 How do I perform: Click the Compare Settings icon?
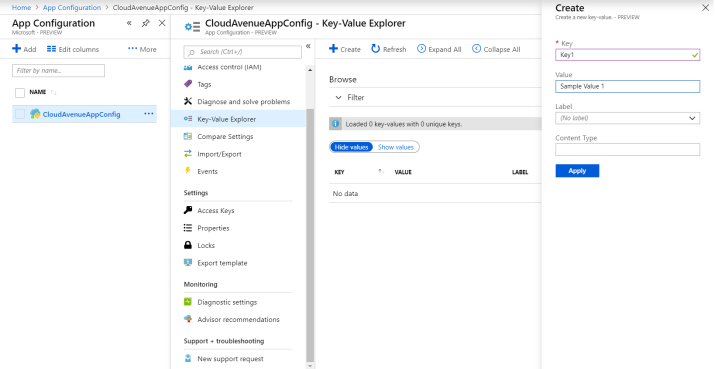188,136
